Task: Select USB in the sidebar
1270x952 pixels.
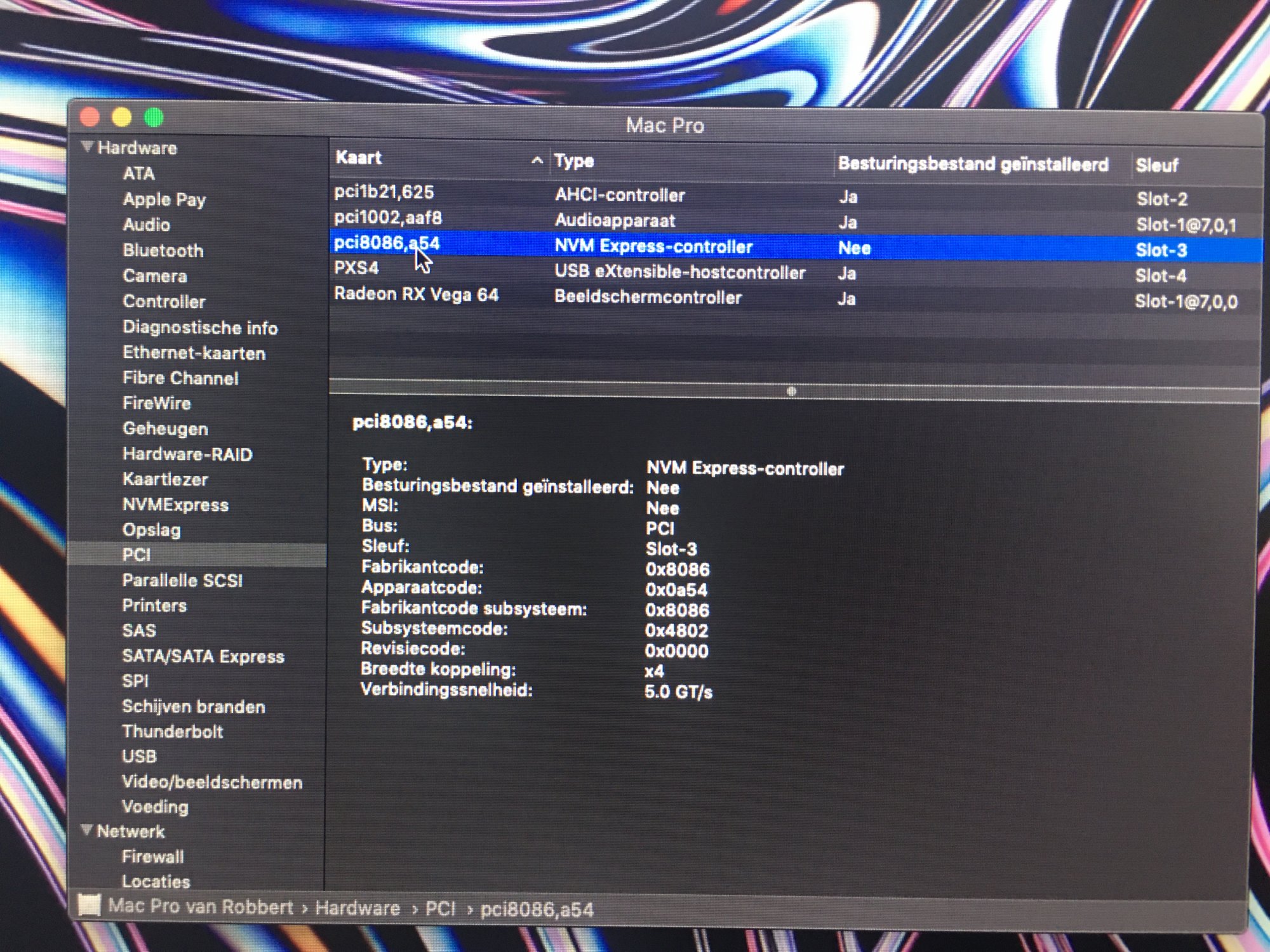Action: pos(139,756)
